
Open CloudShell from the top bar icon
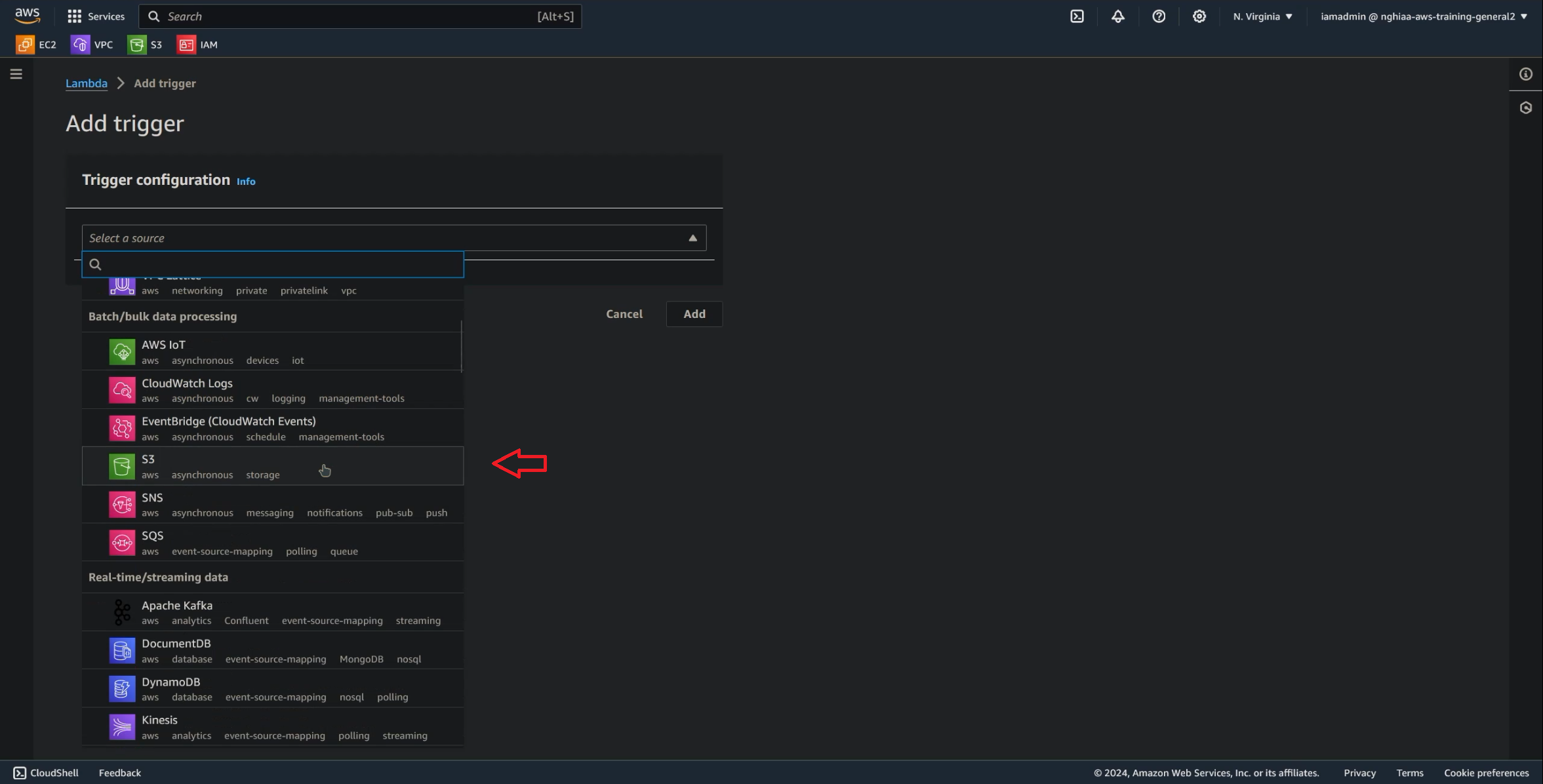pos(1077,16)
